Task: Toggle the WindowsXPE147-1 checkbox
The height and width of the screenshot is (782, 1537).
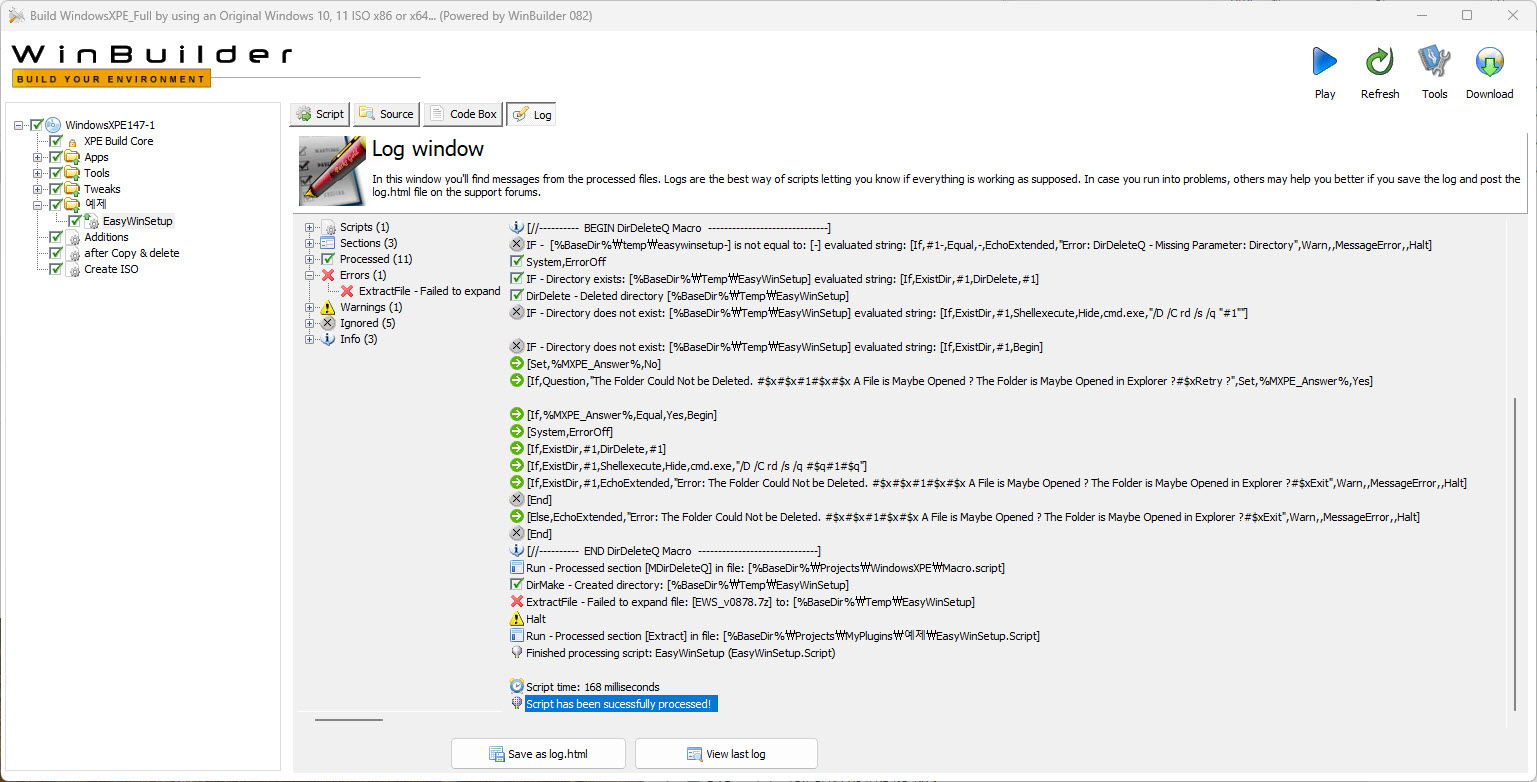Action: point(37,125)
